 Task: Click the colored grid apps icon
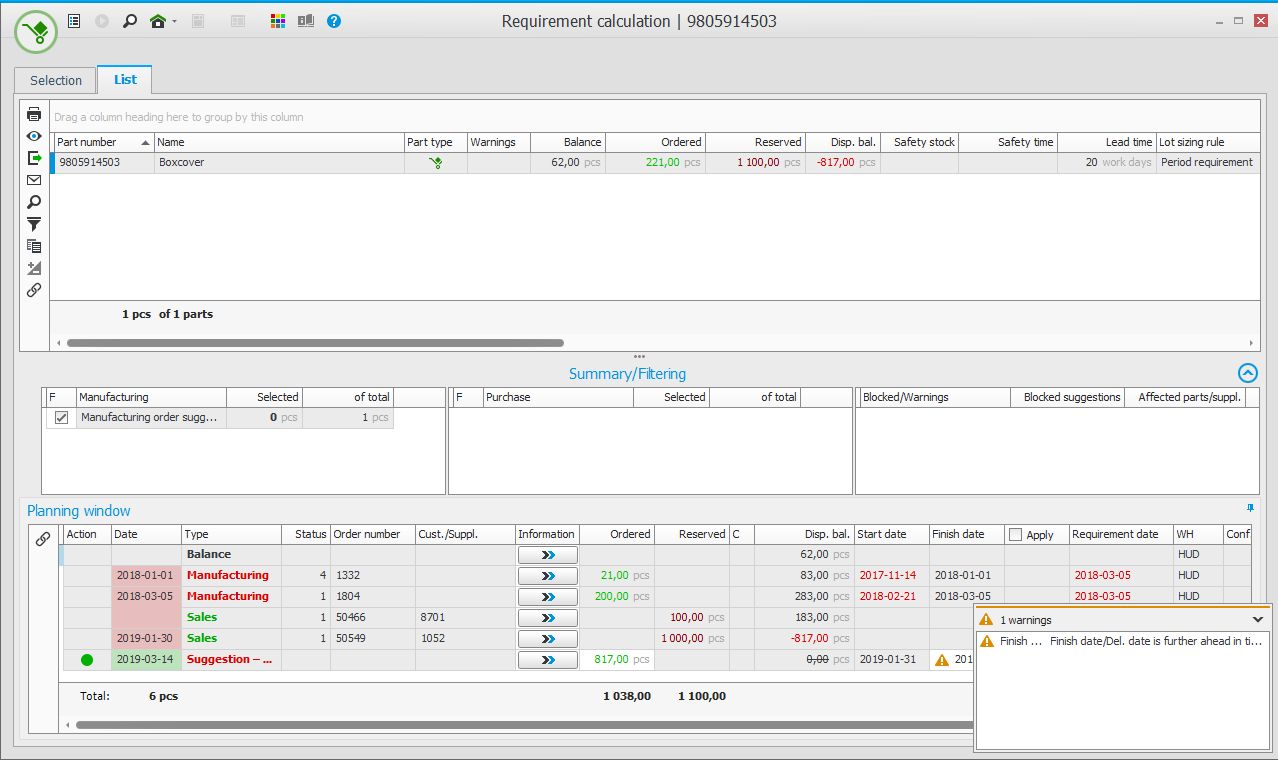[278, 21]
